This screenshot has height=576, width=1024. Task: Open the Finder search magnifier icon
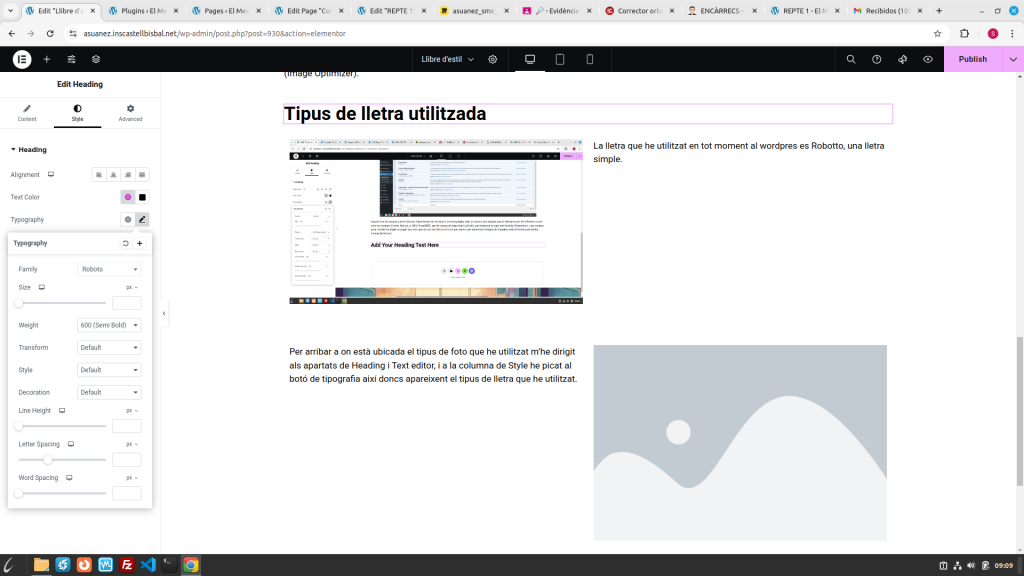click(x=851, y=59)
